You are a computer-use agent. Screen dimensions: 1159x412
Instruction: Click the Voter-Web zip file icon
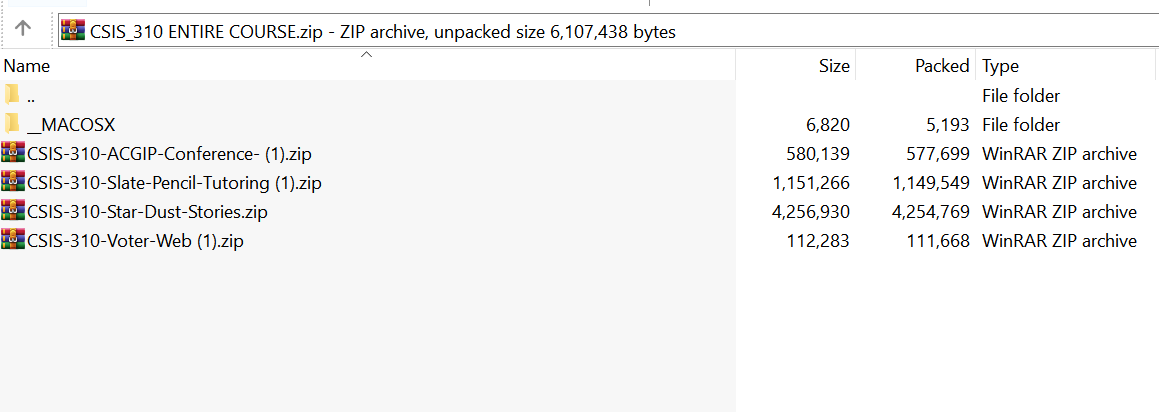coord(13,241)
